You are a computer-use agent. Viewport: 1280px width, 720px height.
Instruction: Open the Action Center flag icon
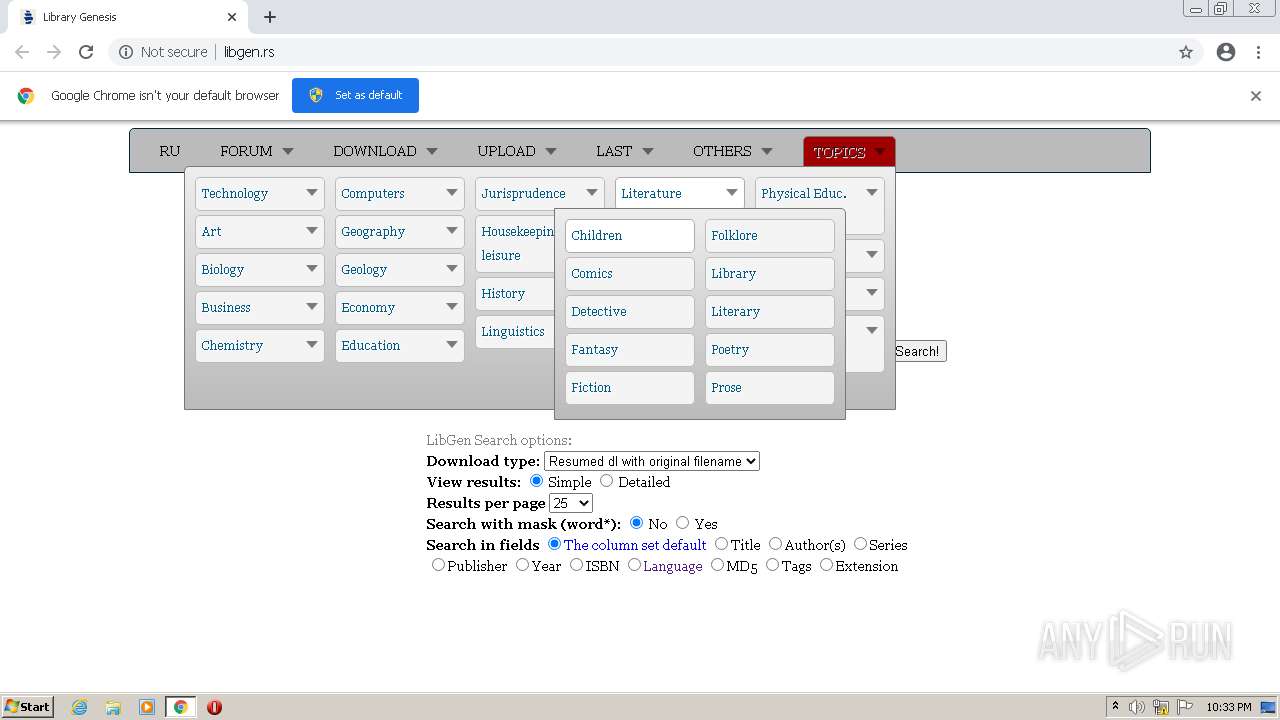pyautogui.click(x=1185, y=707)
